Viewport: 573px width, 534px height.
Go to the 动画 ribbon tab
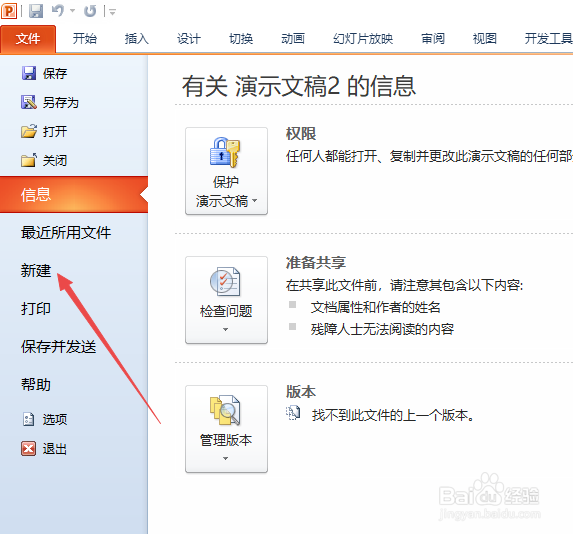point(293,38)
